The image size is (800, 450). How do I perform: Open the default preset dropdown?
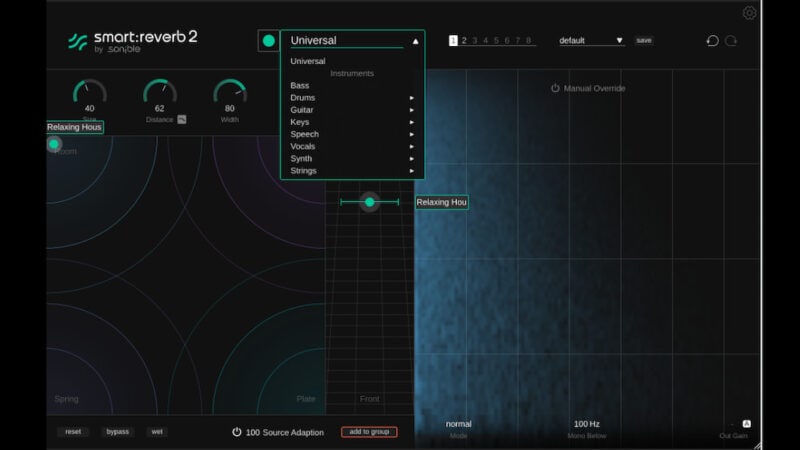pos(591,40)
